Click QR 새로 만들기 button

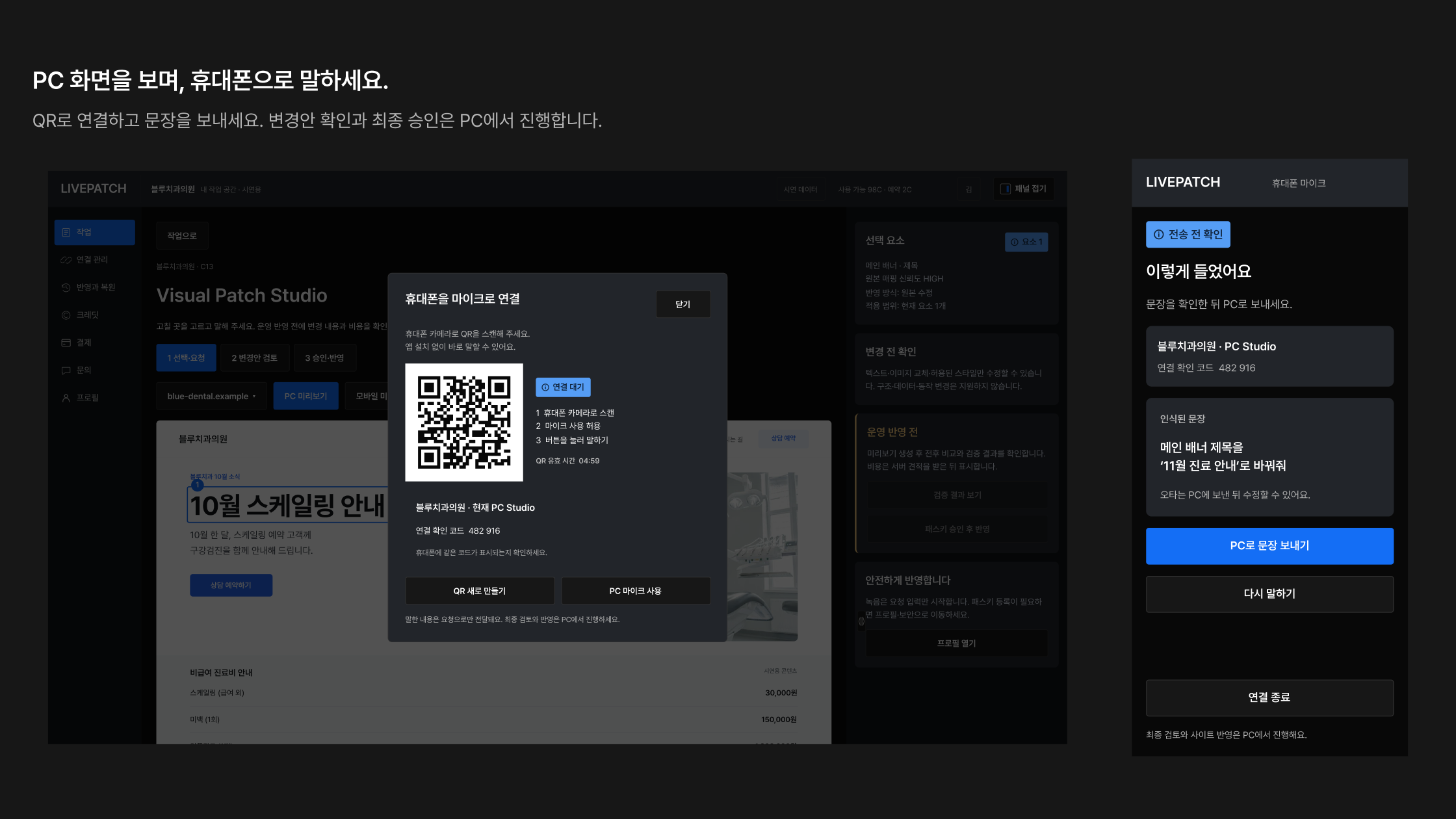click(480, 591)
